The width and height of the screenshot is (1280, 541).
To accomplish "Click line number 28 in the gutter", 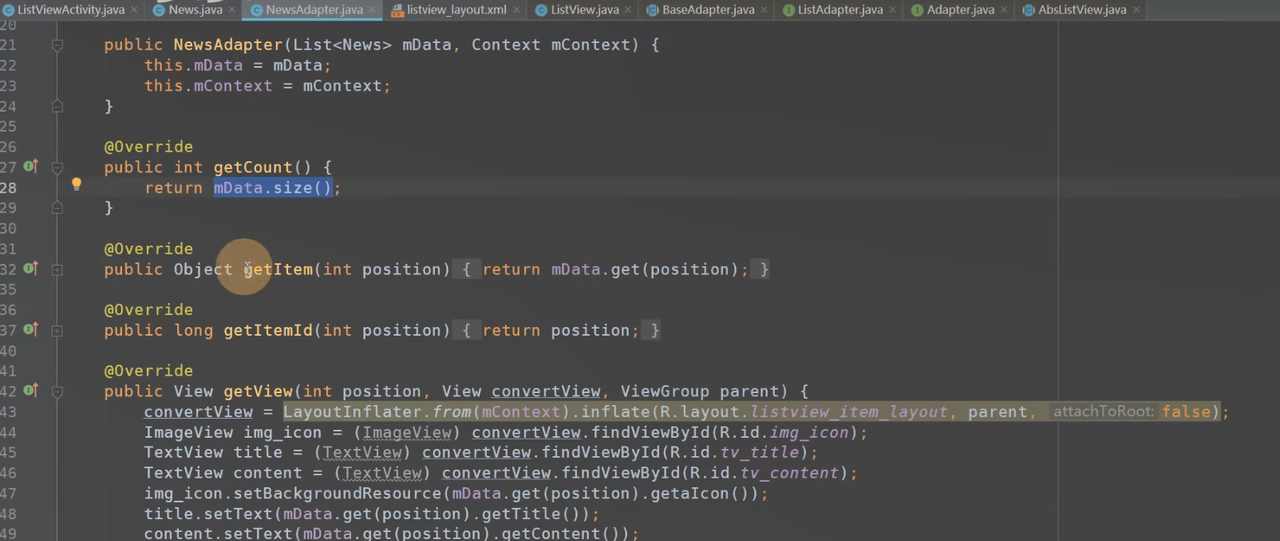I will [9, 188].
